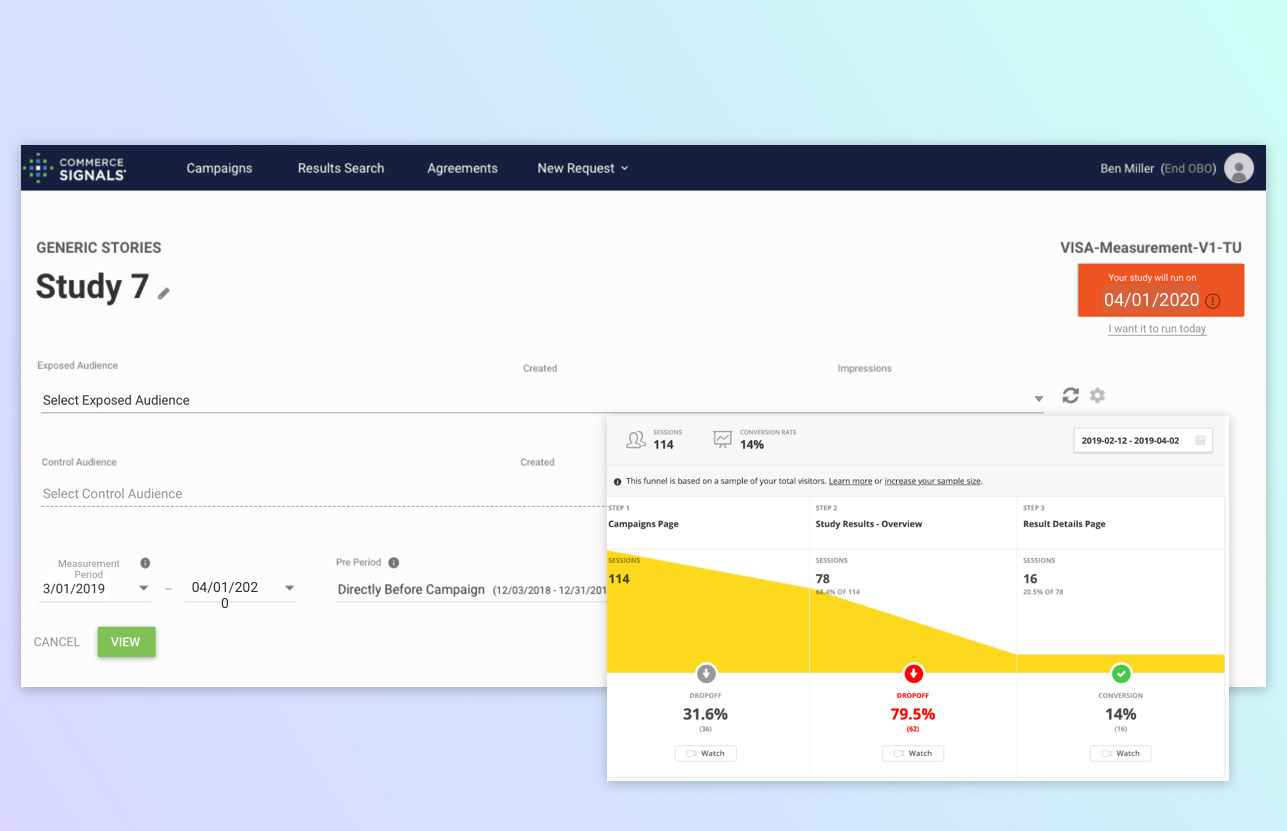The image size is (1287, 831).
Task: Click 'I want it to run today' link
Action: tap(1157, 329)
